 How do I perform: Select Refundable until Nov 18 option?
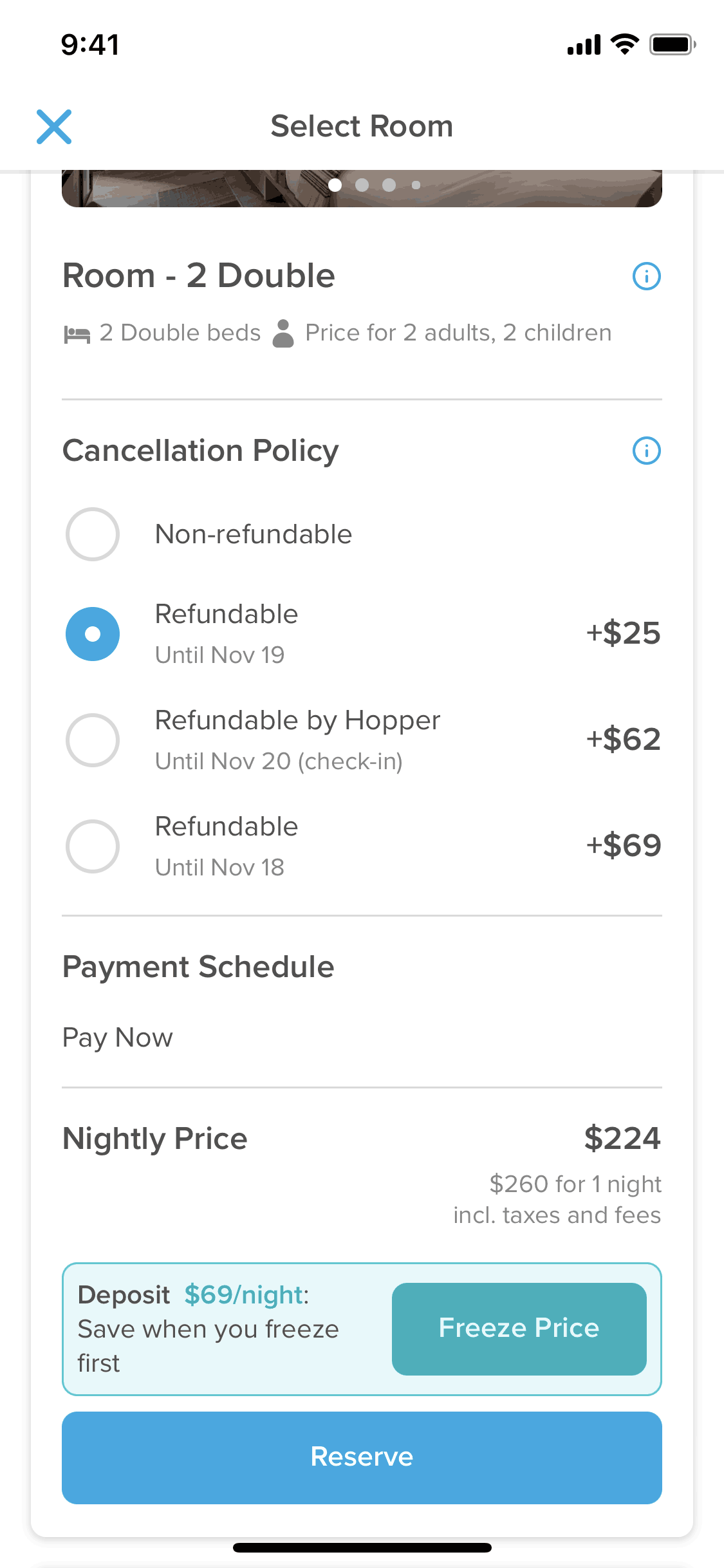click(x=93, y=846)
